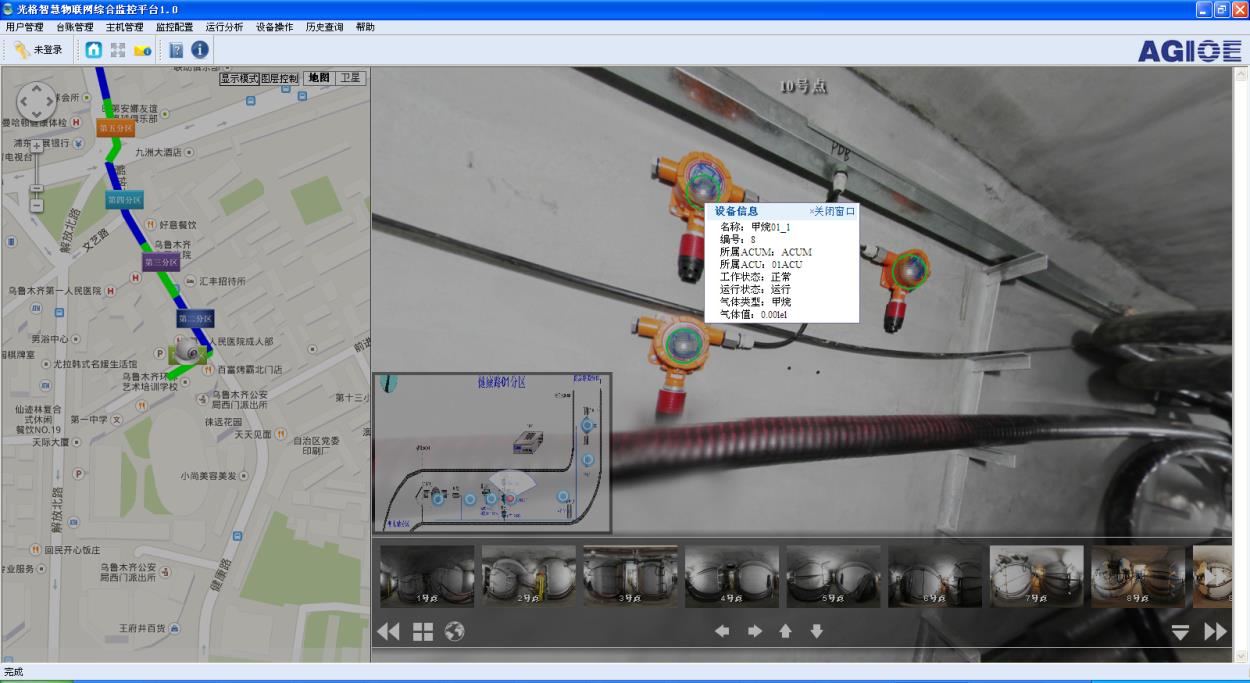This screenshot has width=1250, height=683.
Task: Click the camera marker on the map
Action: [x=187, y=351]
